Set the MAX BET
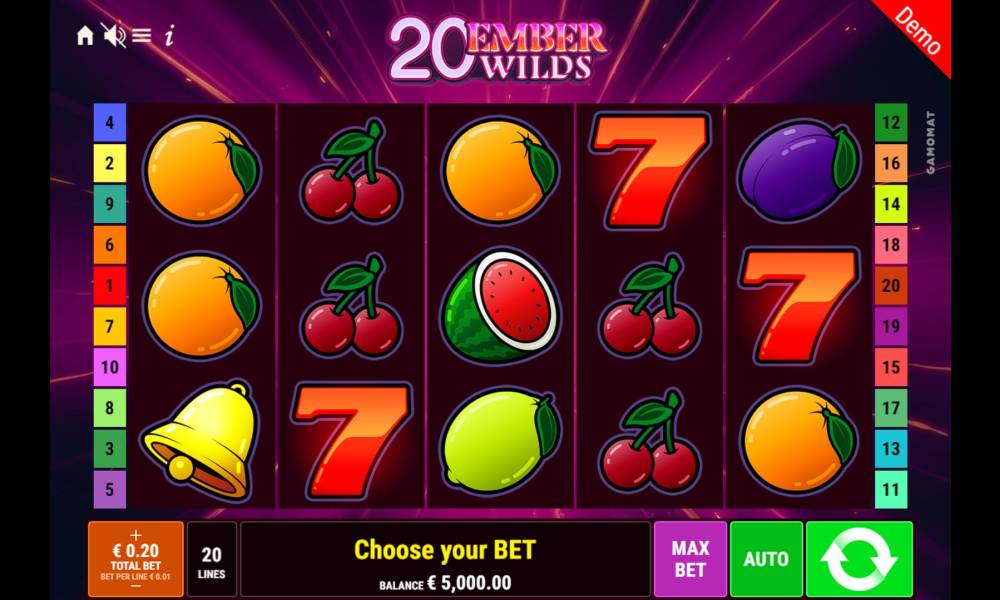This screenshot has width=1000, height=600. click(690, 559)
